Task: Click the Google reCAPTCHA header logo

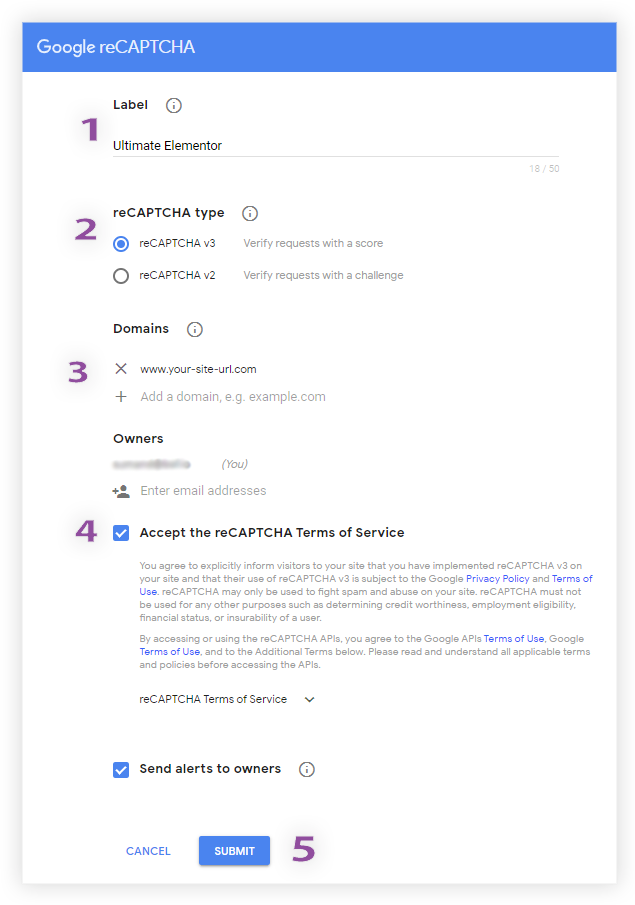Action: pyautogui.click(x=115, y=47)
